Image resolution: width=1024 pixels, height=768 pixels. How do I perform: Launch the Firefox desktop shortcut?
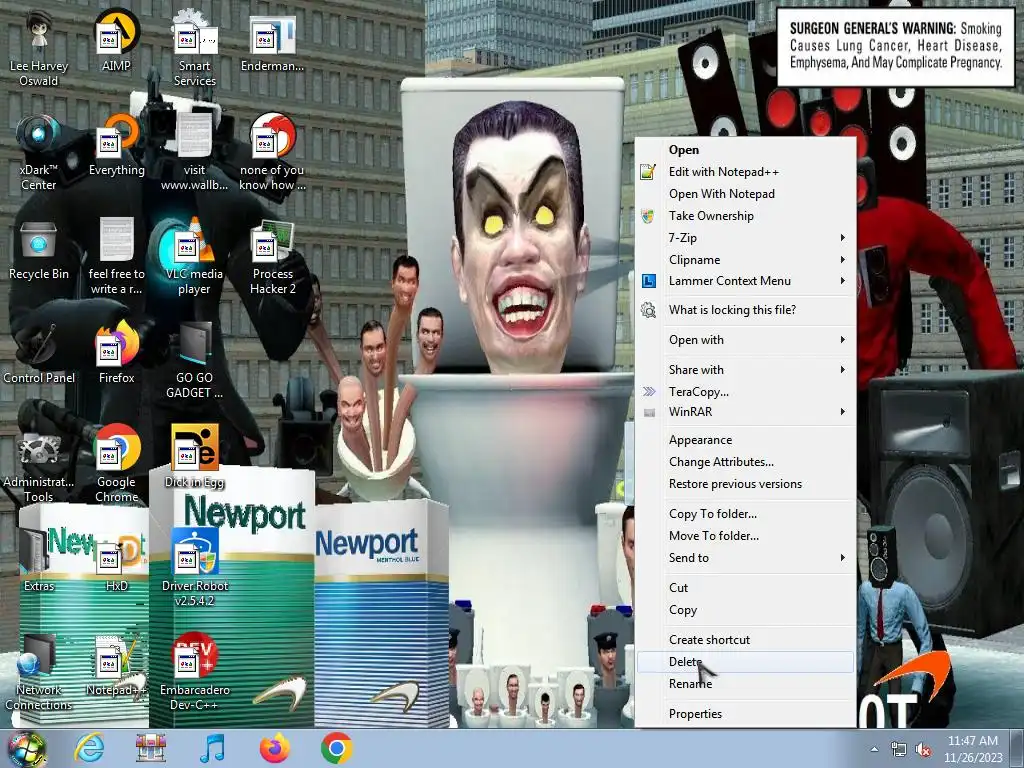pos(116,353)
